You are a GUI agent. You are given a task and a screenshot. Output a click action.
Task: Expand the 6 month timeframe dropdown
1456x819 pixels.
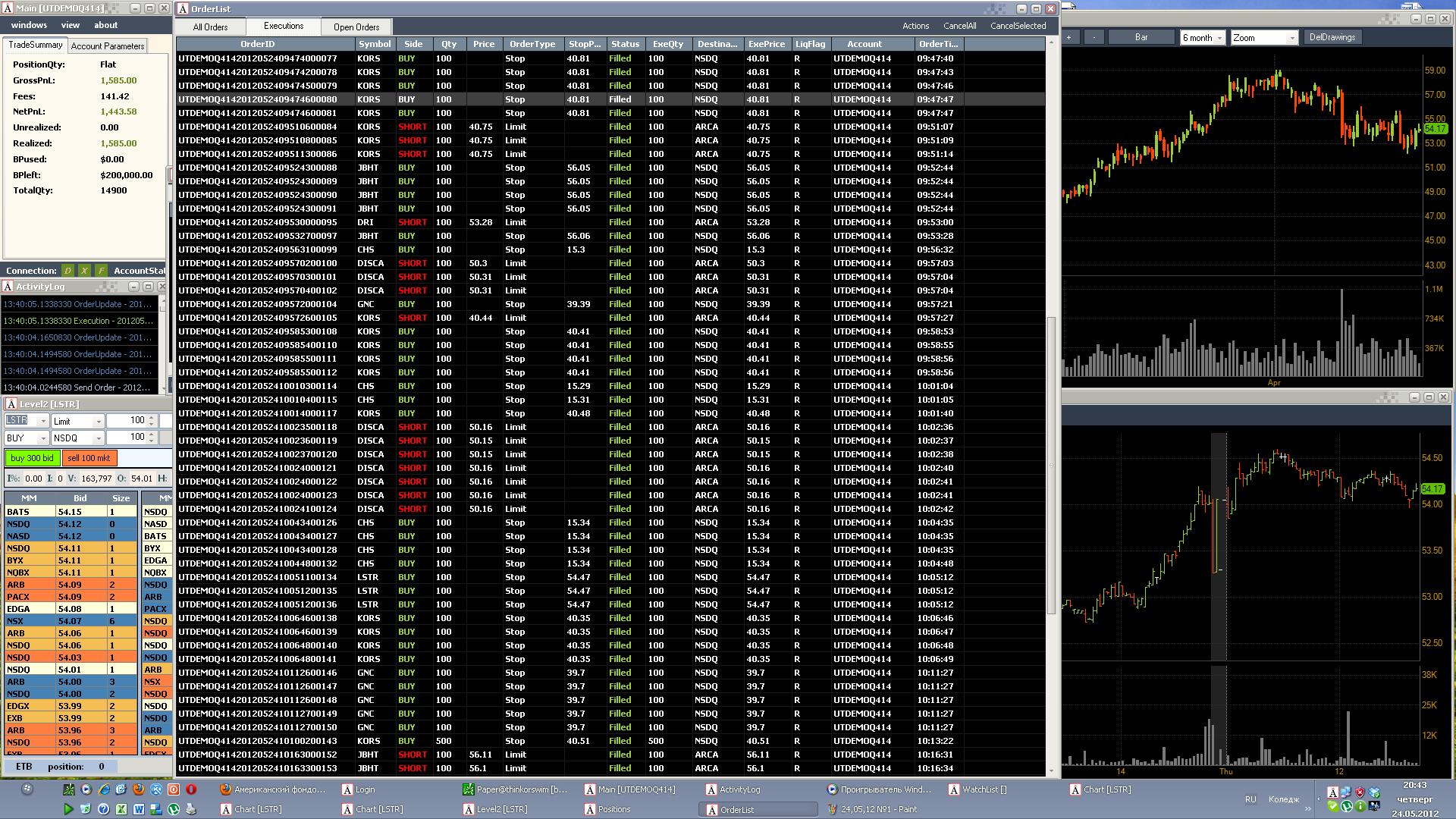click(x=1219, y=38)
